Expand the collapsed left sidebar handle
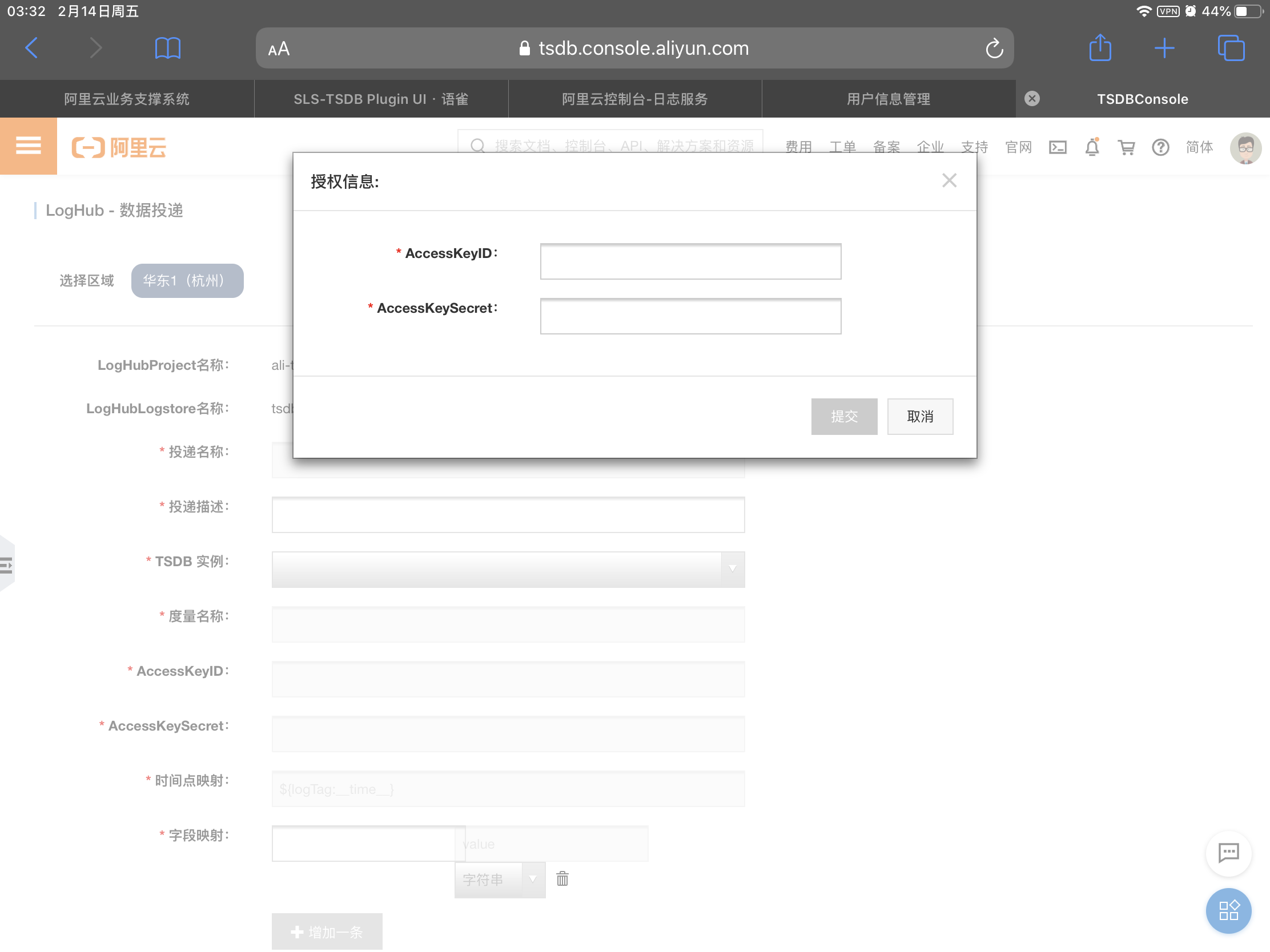Screen dimensions: 1270x952 tap(6, 565)
